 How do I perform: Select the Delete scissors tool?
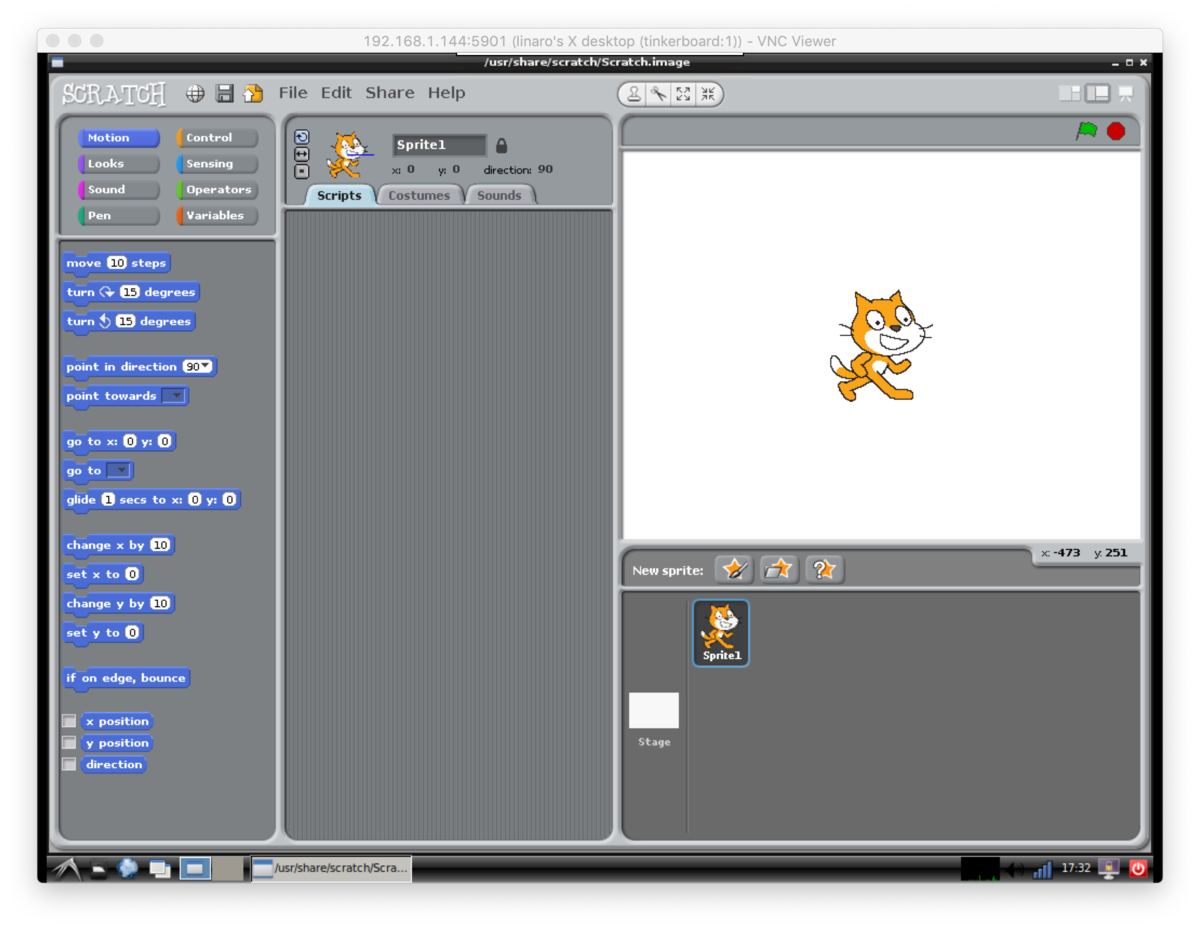[x=658, y=94]
